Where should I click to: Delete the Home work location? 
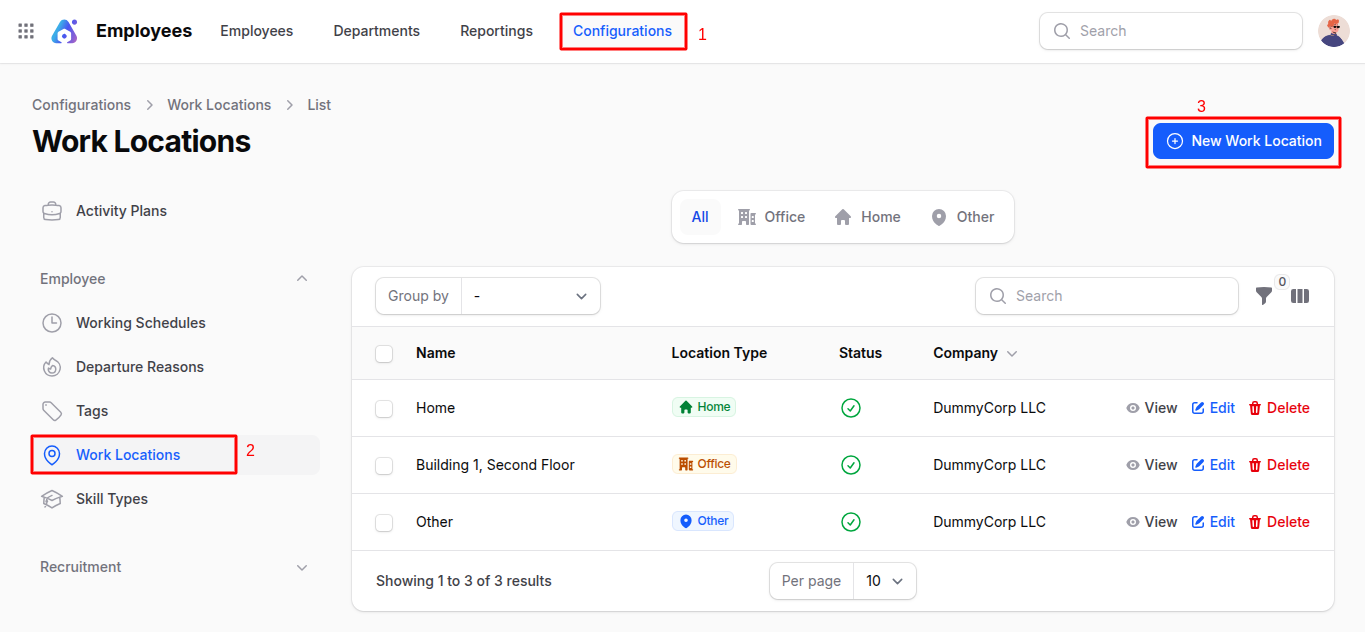1279,408
